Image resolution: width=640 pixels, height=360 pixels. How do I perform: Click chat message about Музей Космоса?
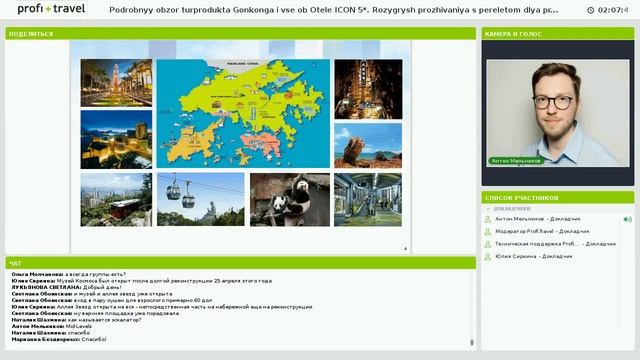[142, 281]
